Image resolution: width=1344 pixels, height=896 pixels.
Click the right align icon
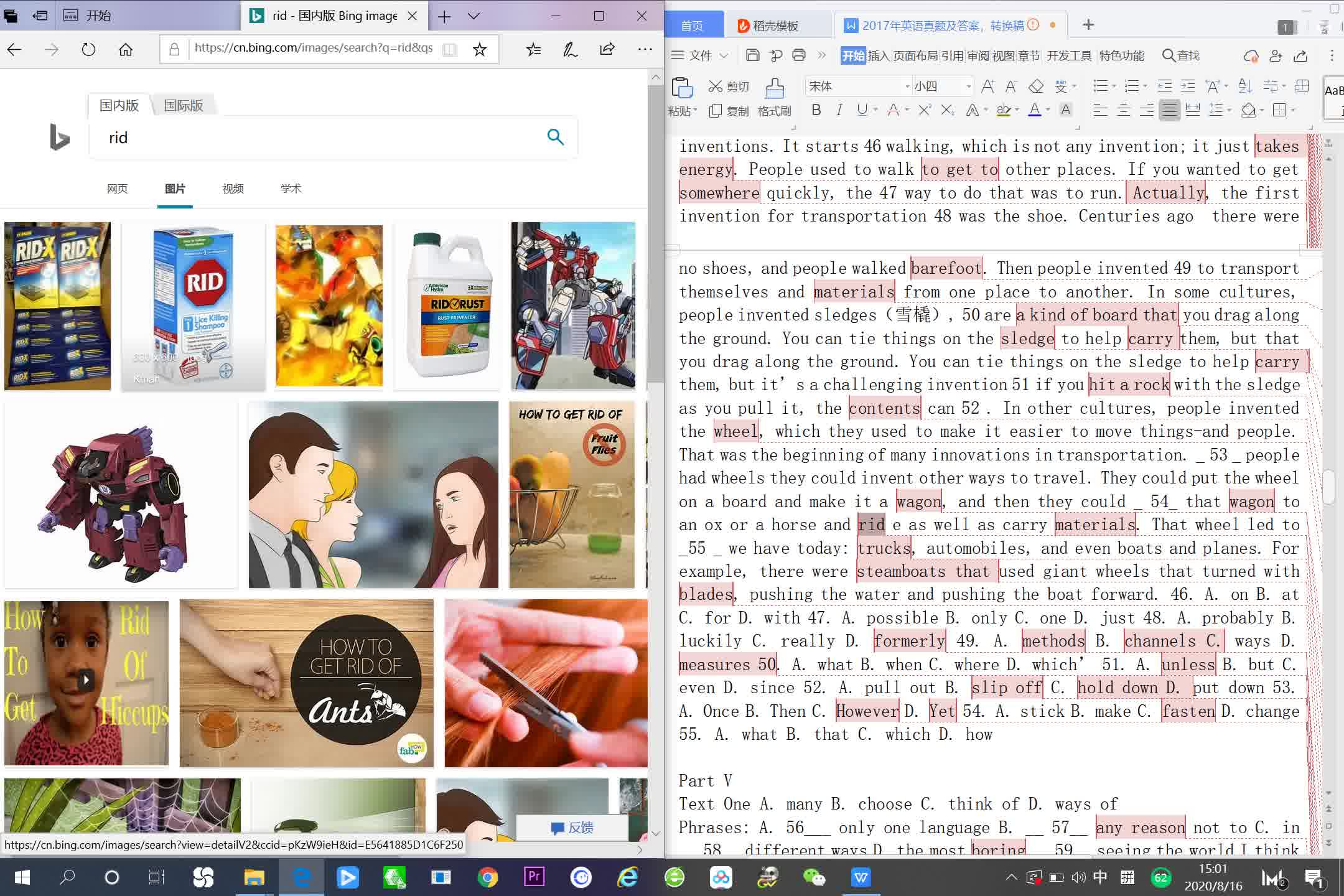[x=1147, y=110]
